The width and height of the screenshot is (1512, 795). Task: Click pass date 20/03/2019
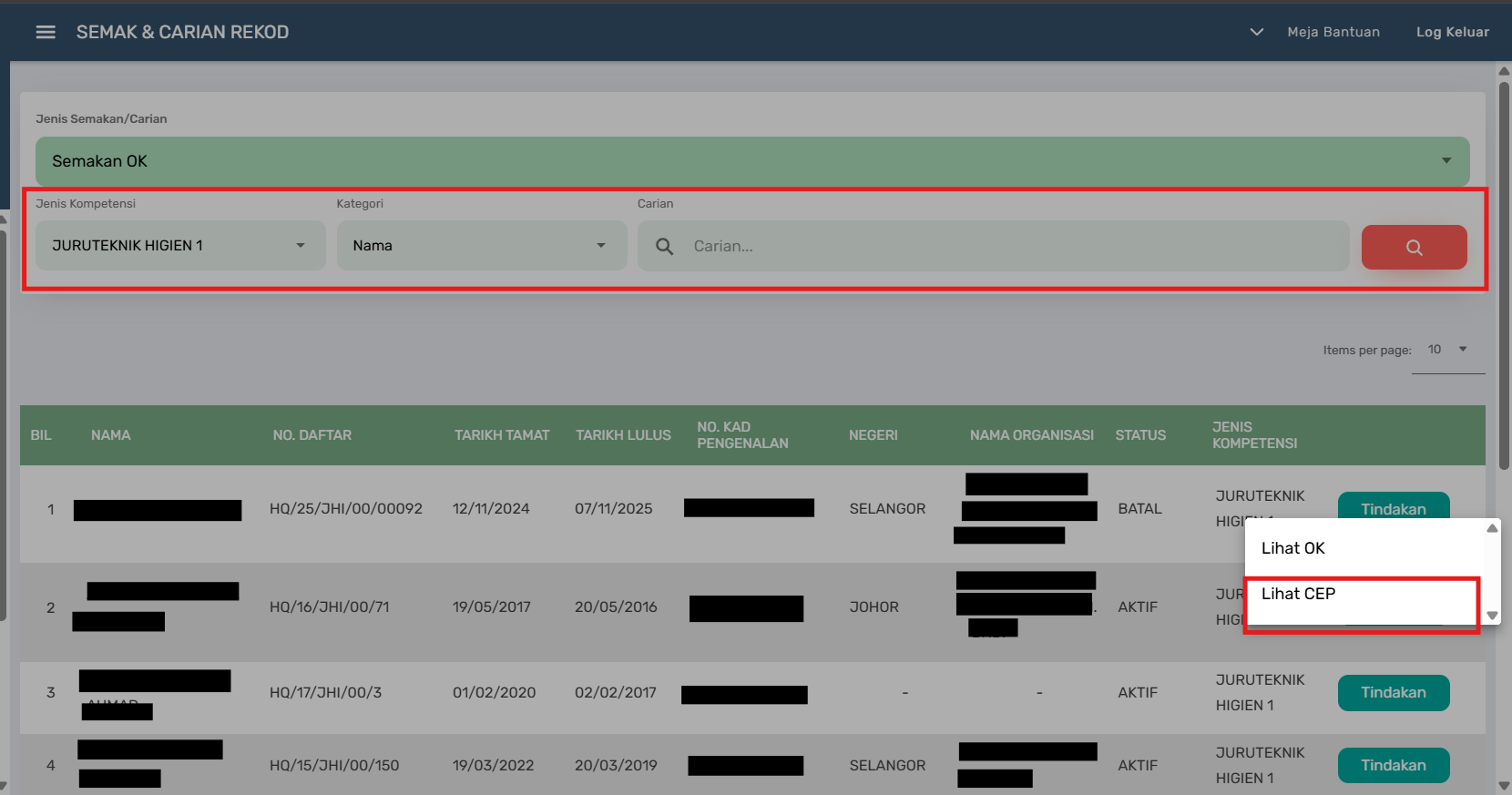[x=616, y=766]
